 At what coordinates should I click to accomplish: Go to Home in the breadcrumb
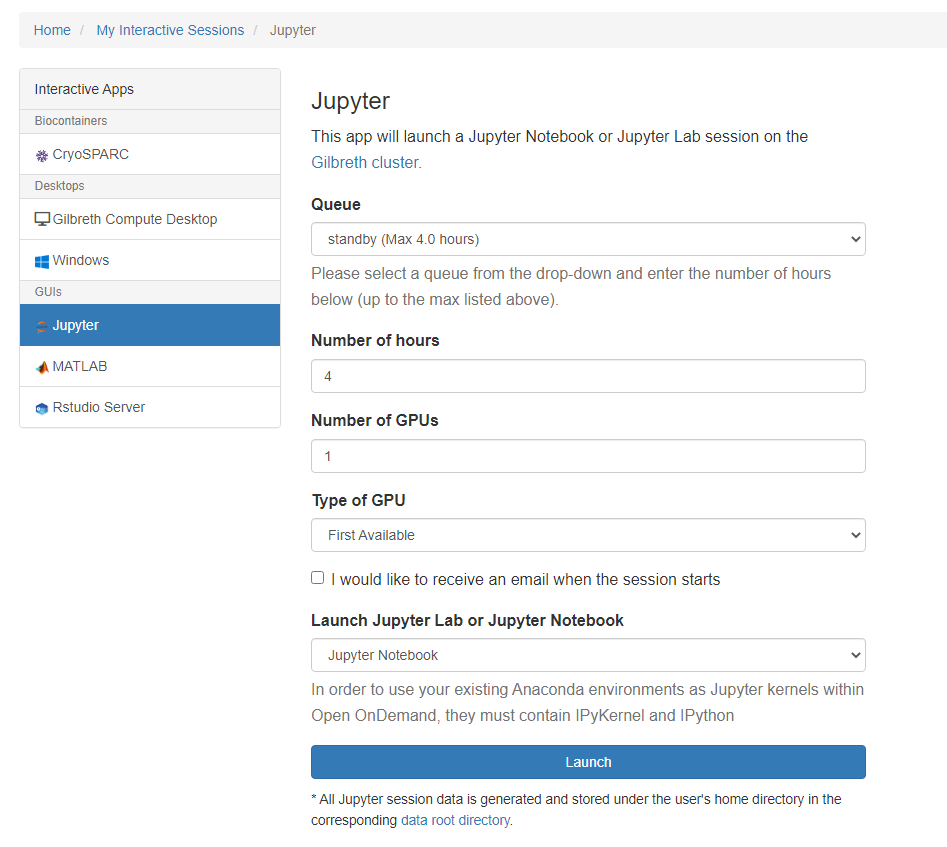(x=52, y=30)
